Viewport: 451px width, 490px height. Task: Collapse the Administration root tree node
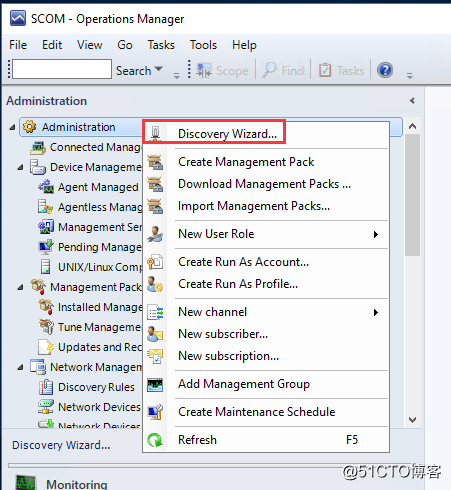point(12,127)
